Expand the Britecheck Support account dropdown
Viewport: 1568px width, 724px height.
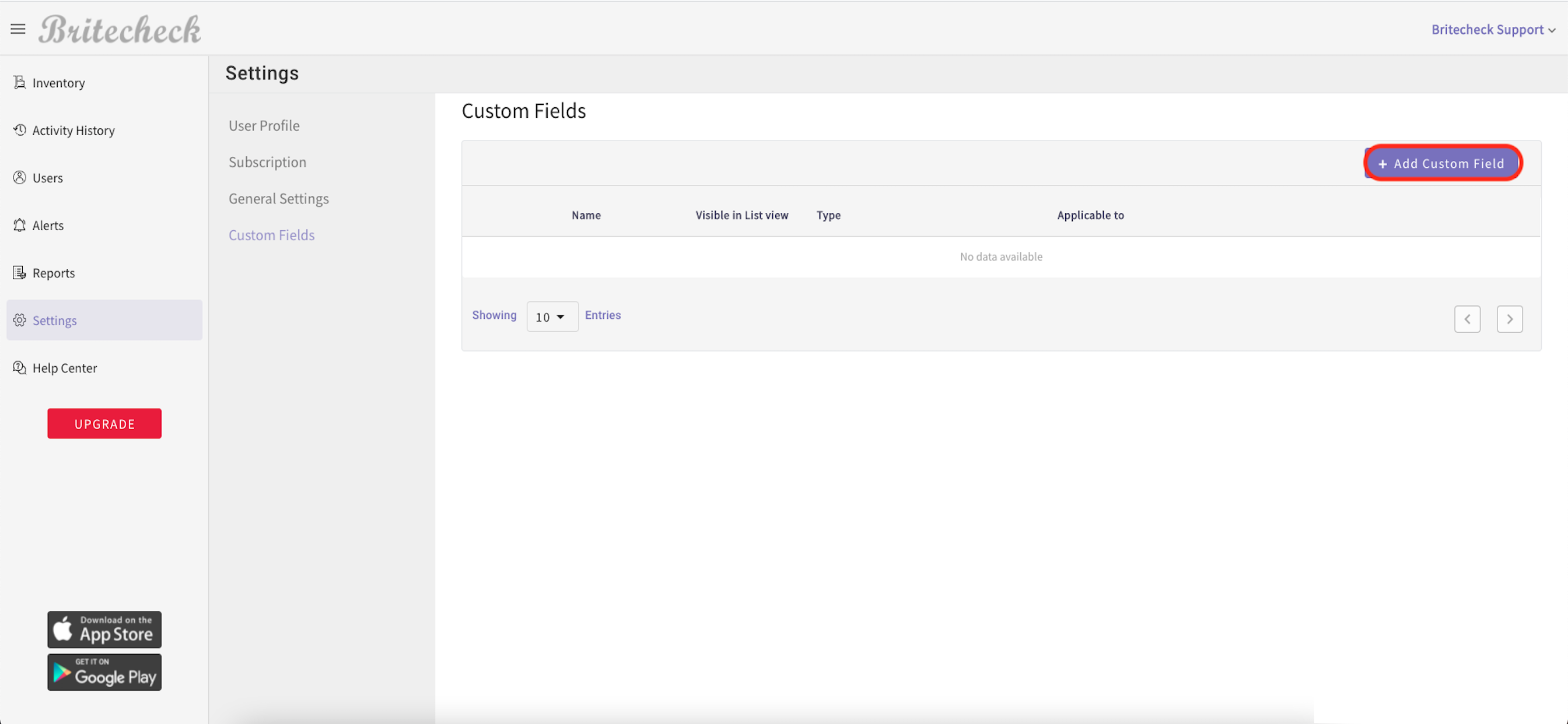(1494, 29)
